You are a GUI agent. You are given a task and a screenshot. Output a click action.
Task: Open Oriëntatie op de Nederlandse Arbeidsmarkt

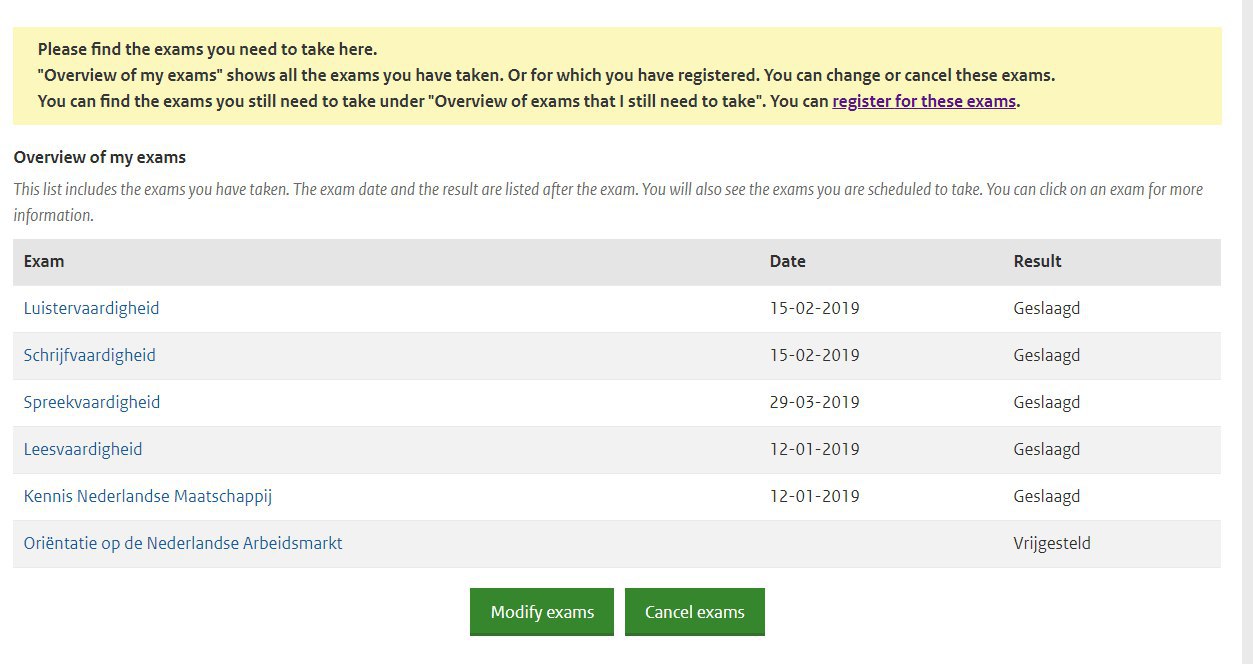[183, 544]
